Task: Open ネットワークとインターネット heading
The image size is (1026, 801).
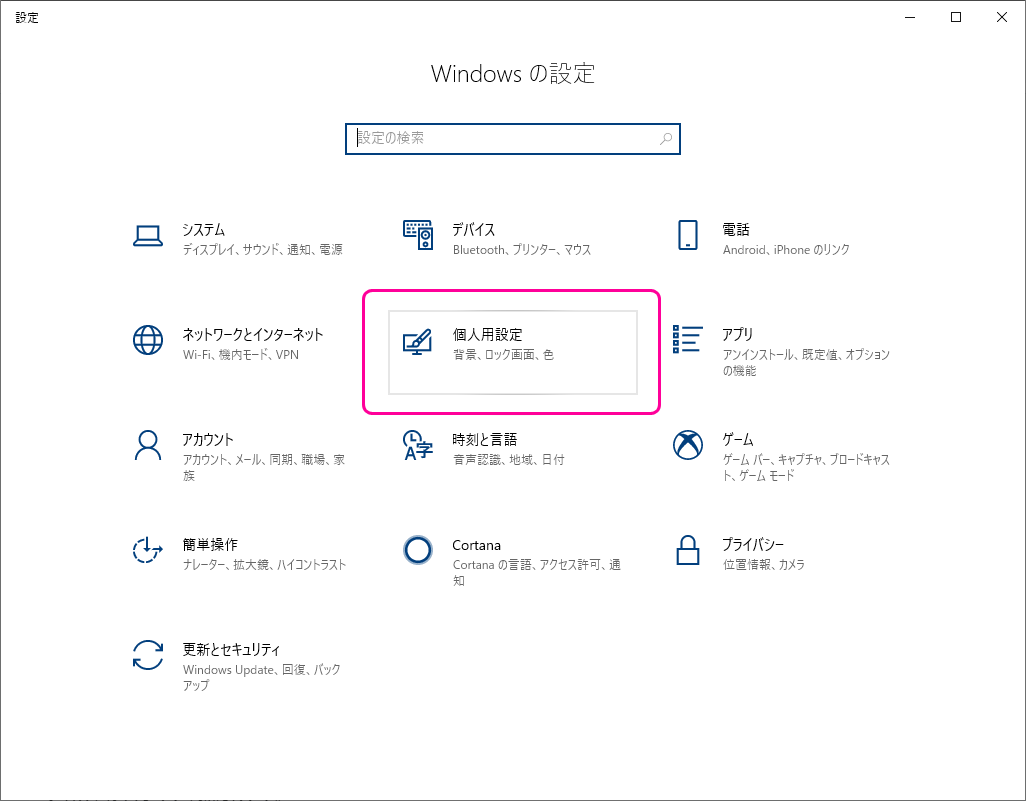Action: point(253,334)
